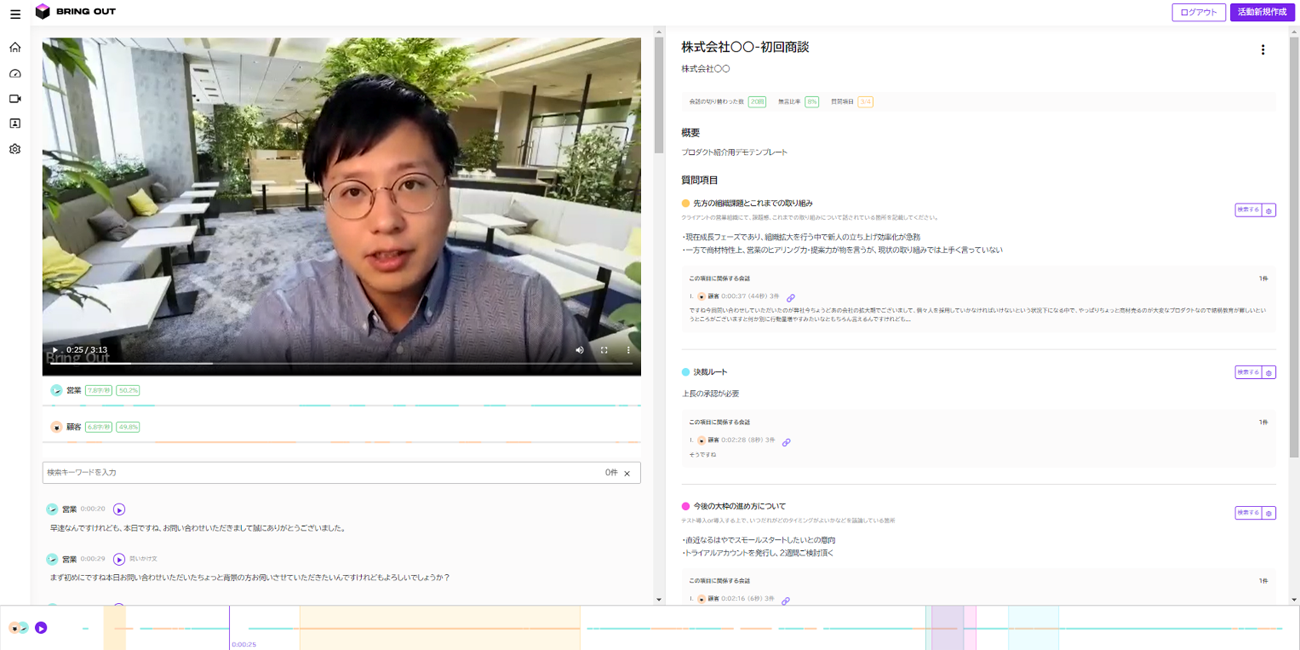Click the video progress bar
Screen dimensions: 1300x650
tap(341, 364)
